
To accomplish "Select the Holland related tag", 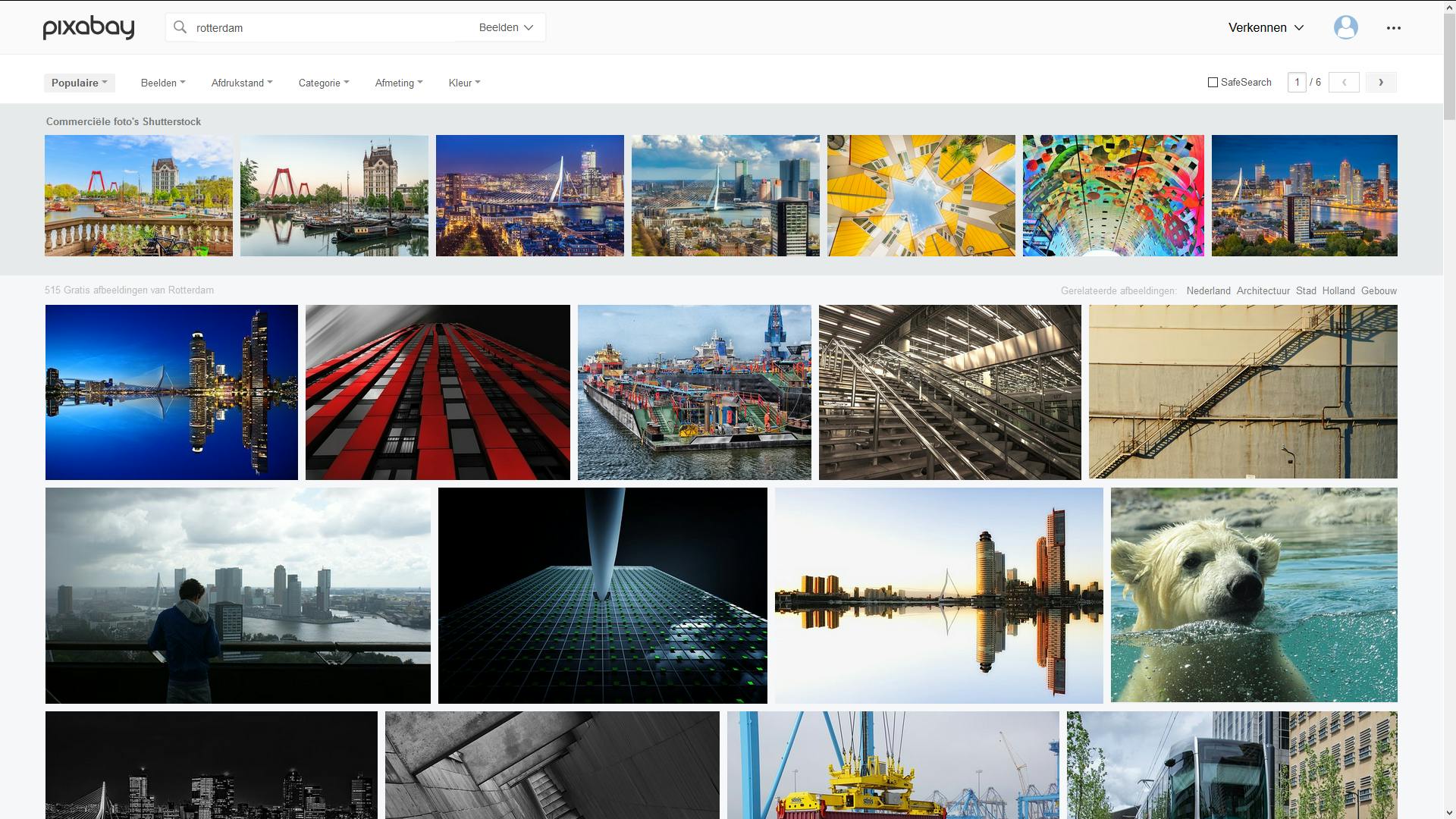I will coord(1338,290).
